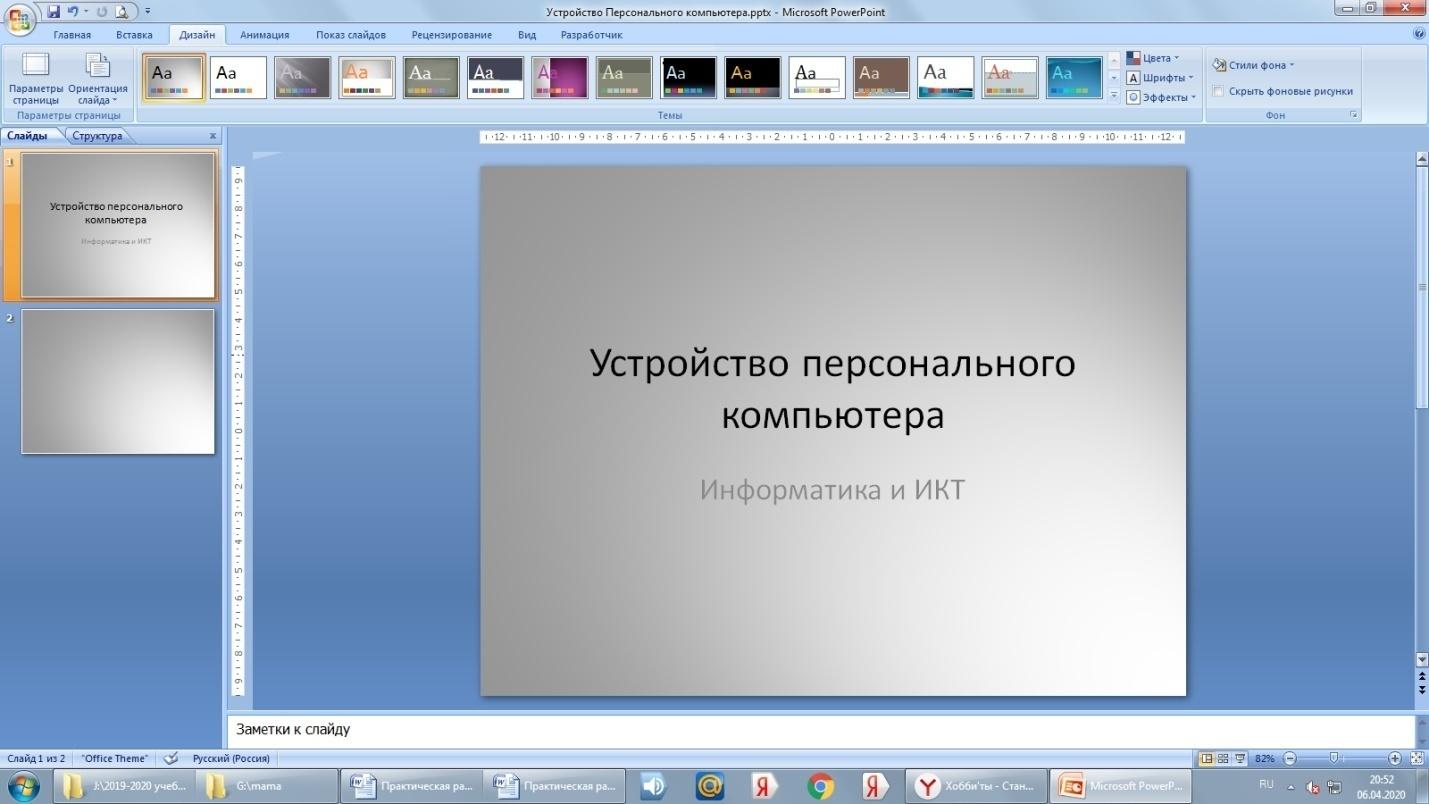The width and height of the screenshot is (1429, 804).
Task: Go to the Анимация ribbon tab
Action: 265,35
